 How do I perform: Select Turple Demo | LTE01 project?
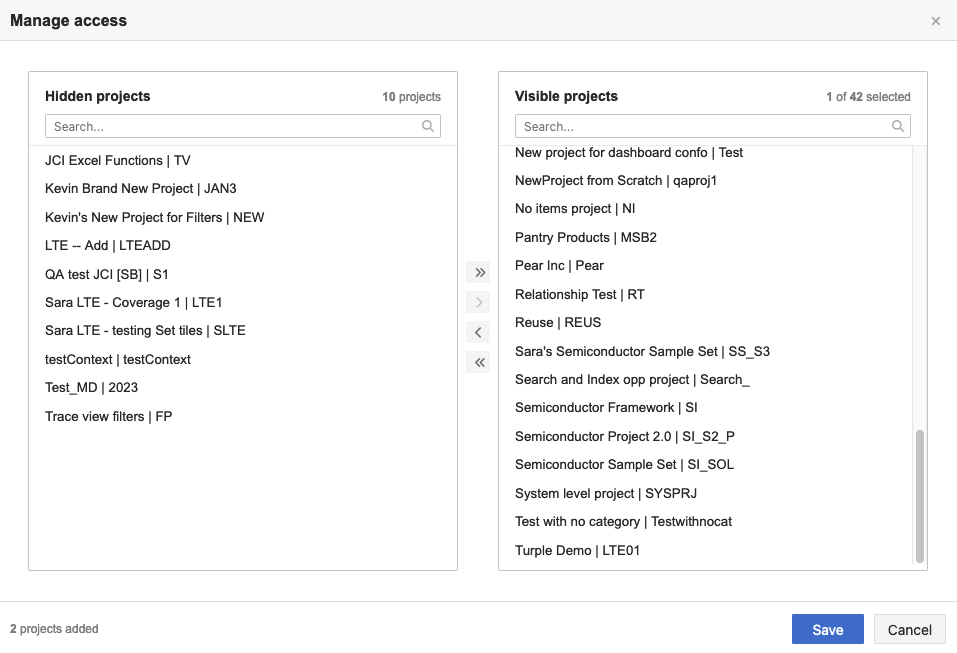tap(577, 550)
